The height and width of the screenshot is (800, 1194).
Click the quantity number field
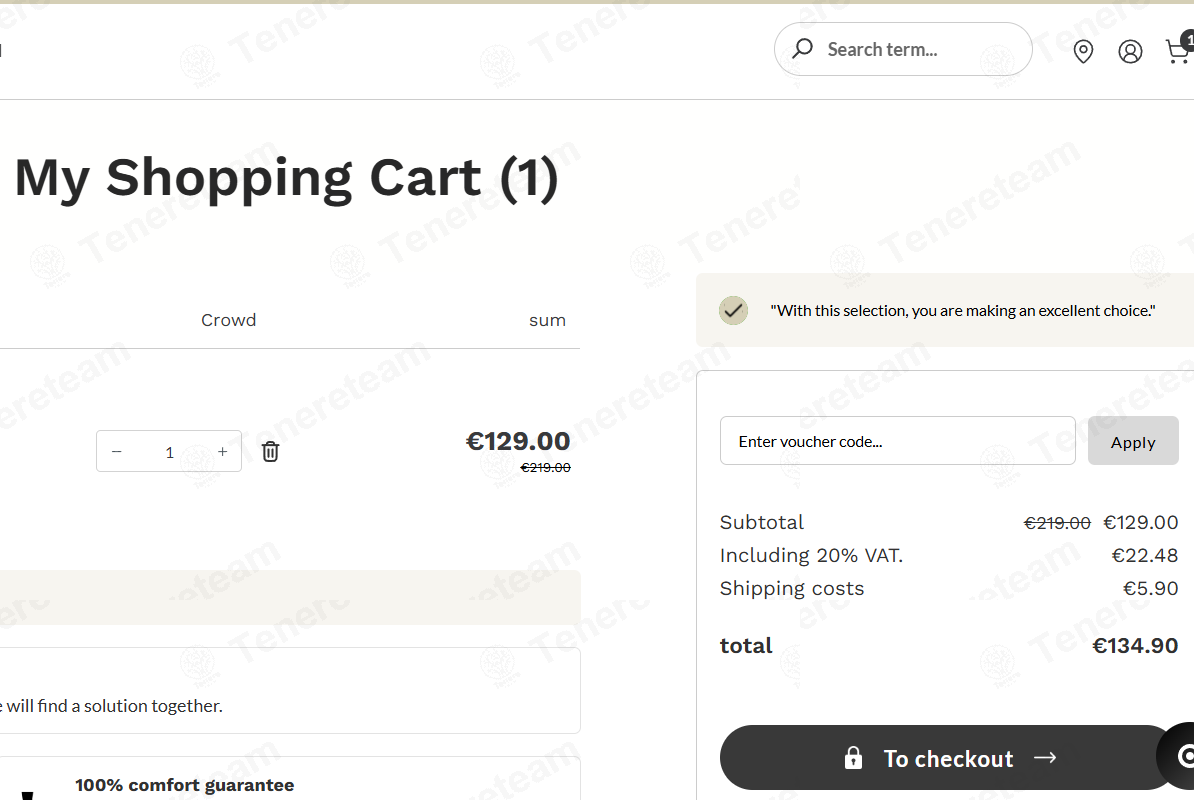click(170, 452)
